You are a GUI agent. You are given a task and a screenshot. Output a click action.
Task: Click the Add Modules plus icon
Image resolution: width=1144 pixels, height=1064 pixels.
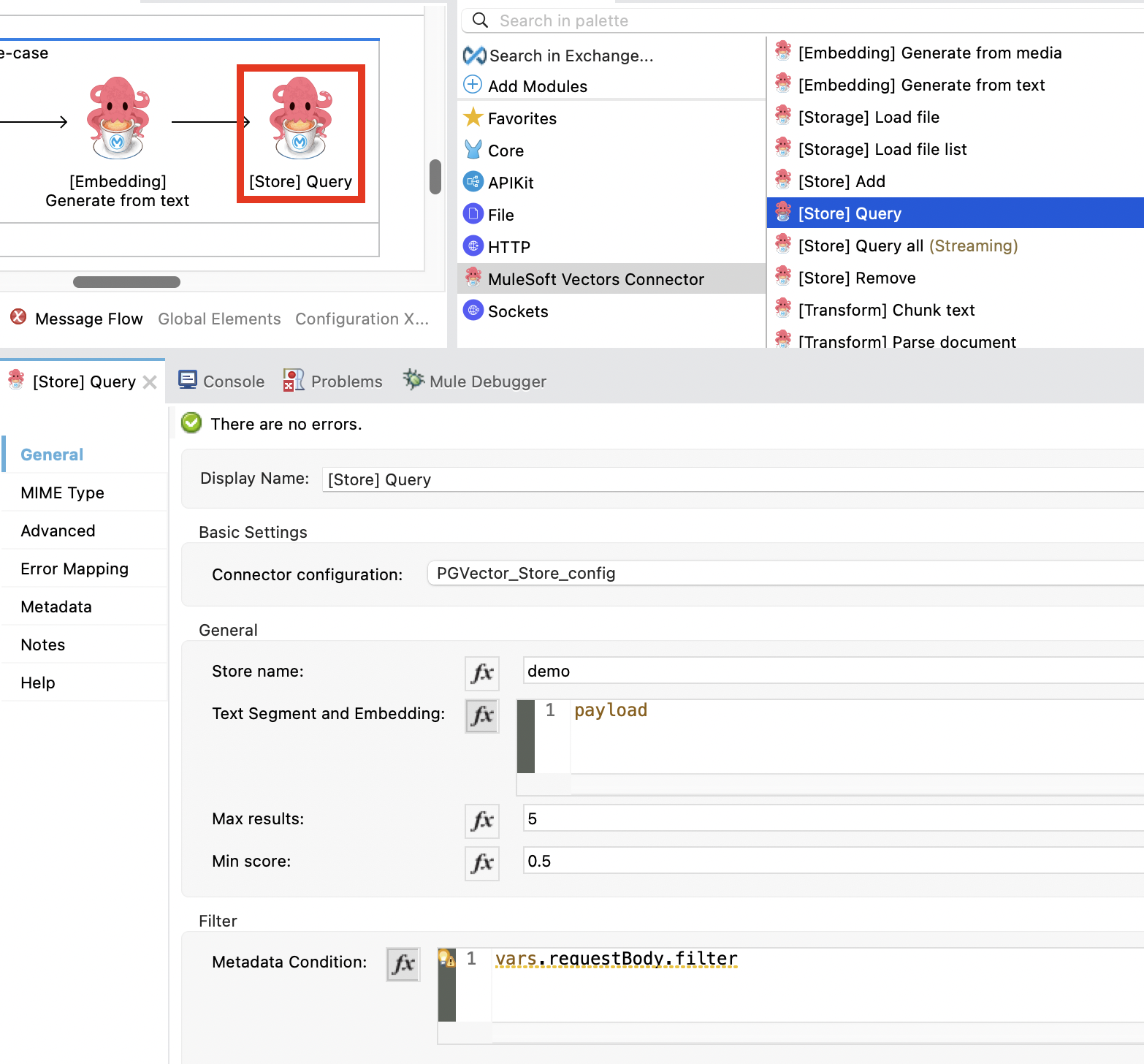[x=473, y=85]
